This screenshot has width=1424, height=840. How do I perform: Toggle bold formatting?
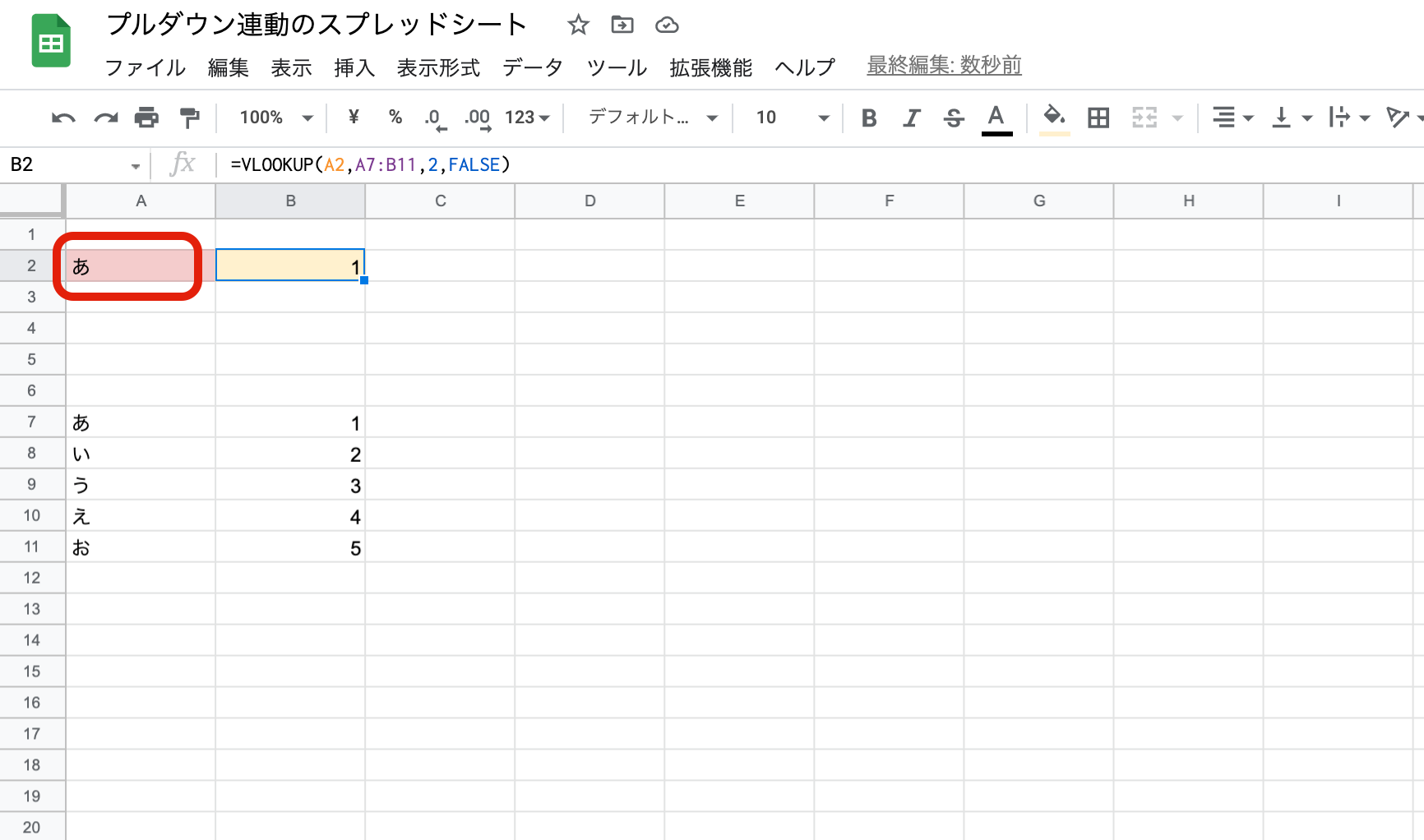869,118
